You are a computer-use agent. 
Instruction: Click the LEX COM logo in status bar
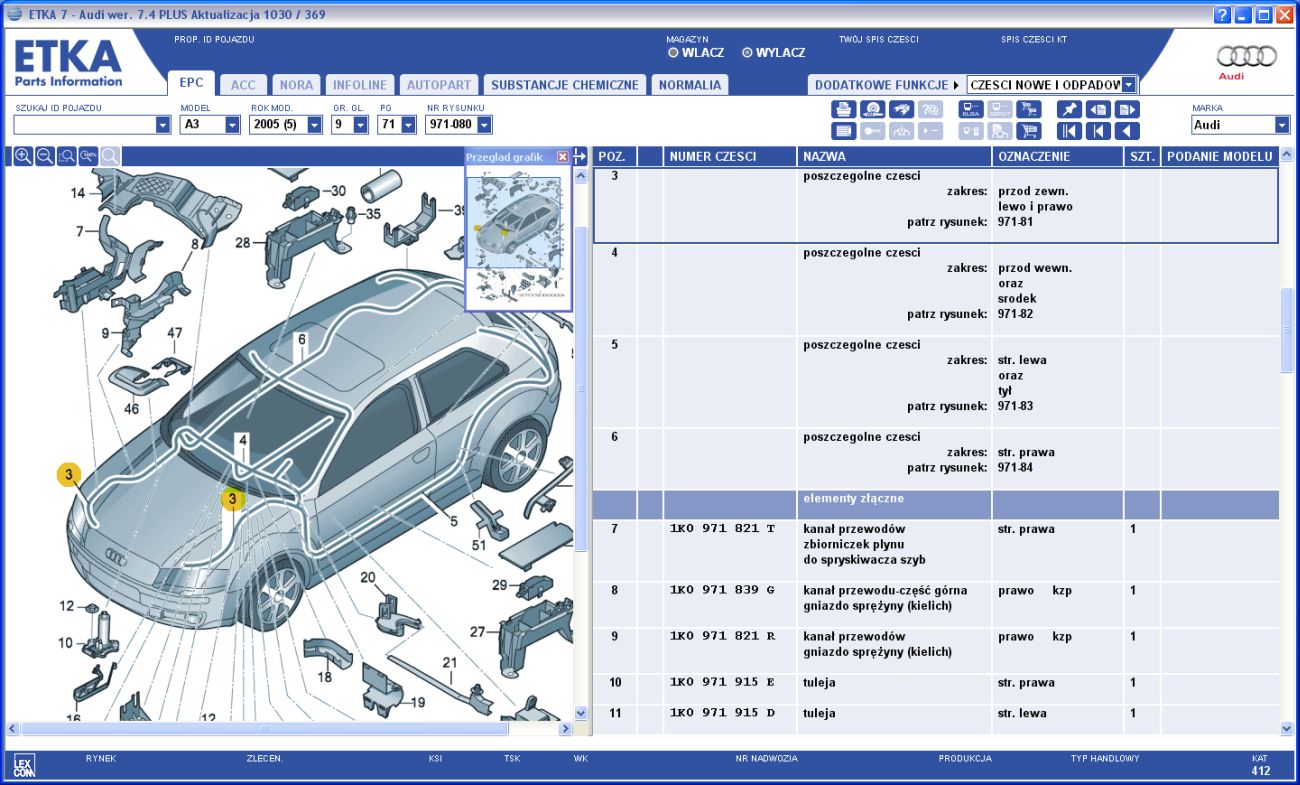click(24, 767)
